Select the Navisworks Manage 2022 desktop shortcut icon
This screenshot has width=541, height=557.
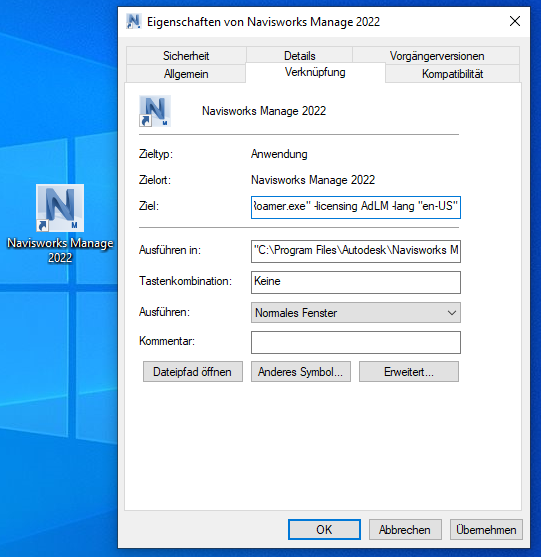coord(60,208)
